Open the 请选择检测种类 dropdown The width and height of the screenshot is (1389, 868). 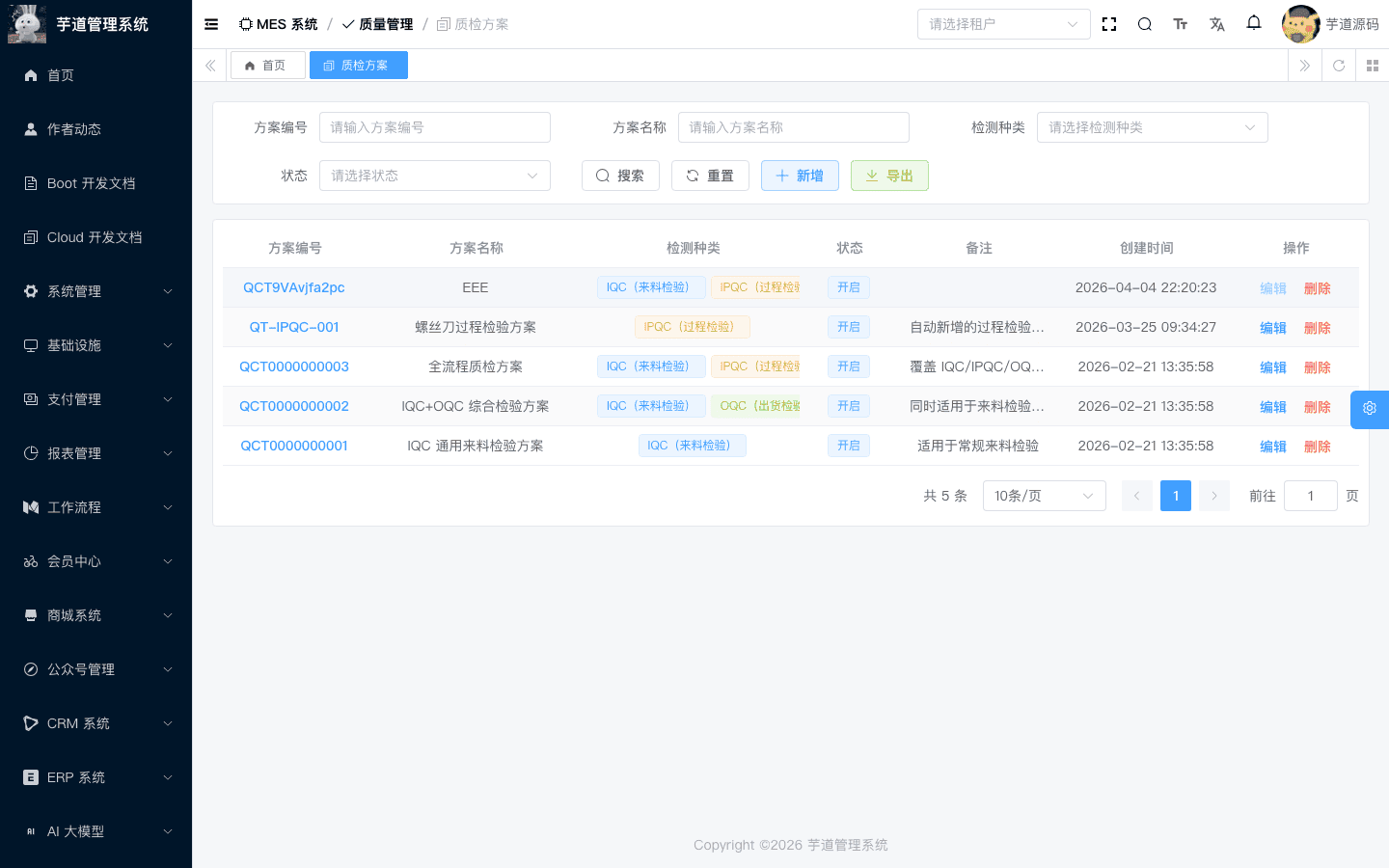[1152, 126]
